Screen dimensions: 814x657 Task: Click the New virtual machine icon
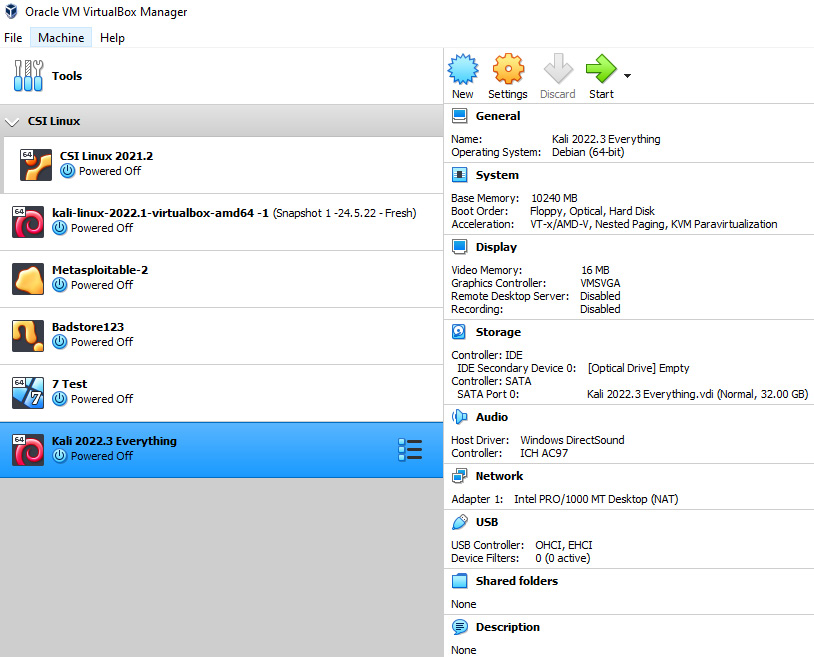point(463,69)
